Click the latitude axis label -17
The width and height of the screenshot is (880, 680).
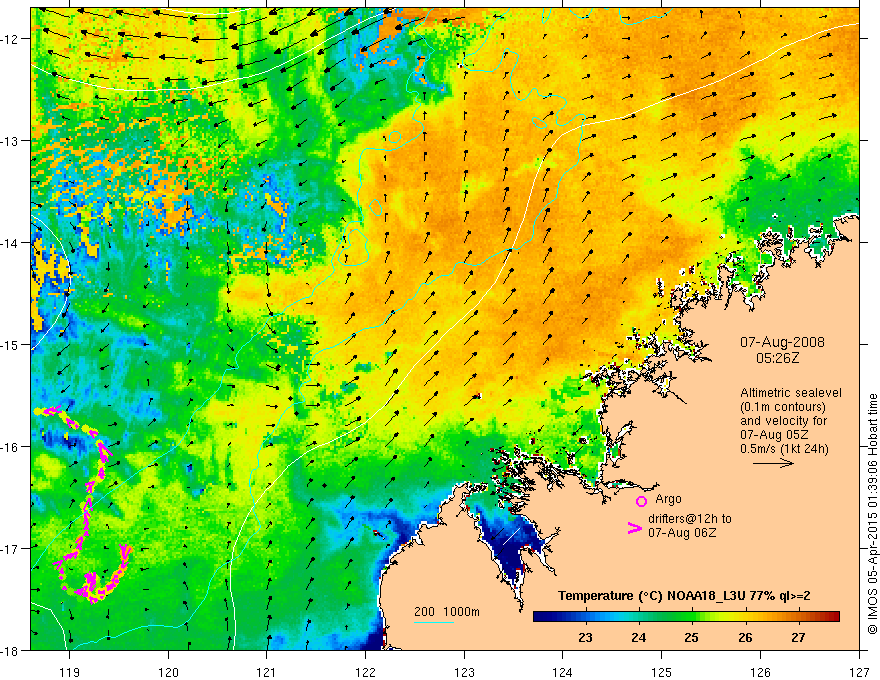pos(11,549)
